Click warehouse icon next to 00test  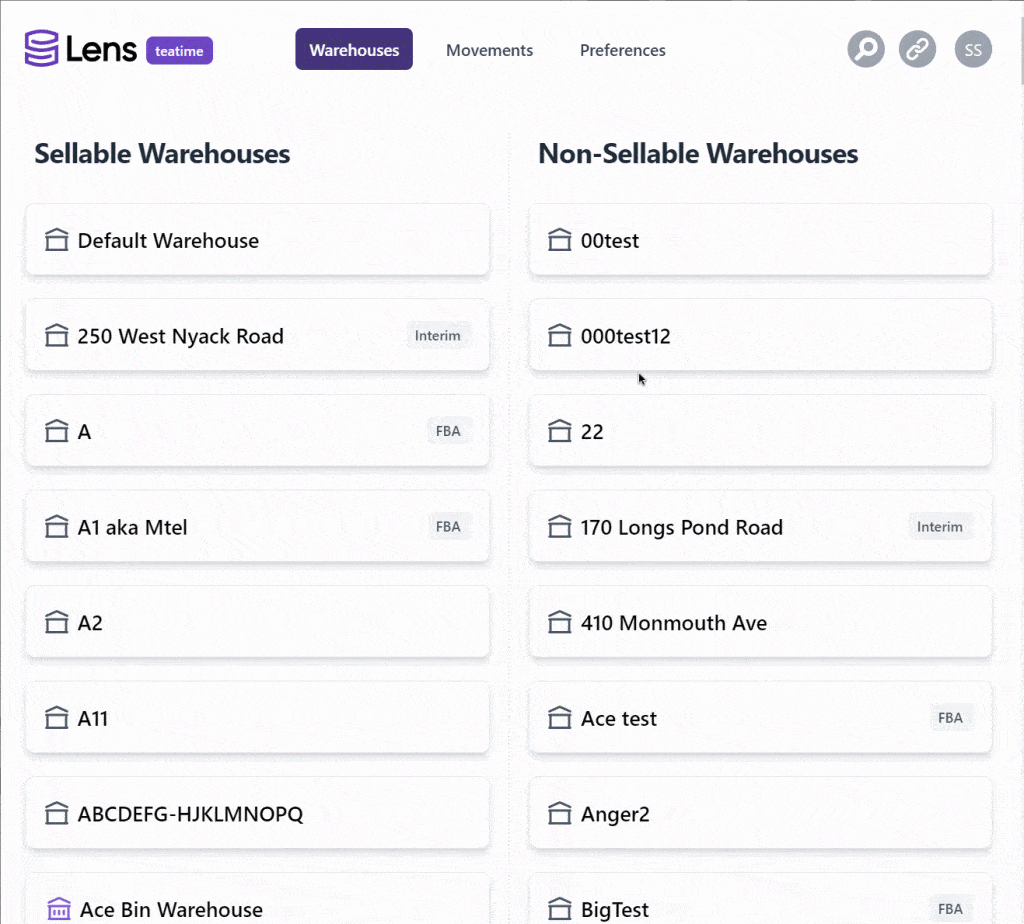560,240
